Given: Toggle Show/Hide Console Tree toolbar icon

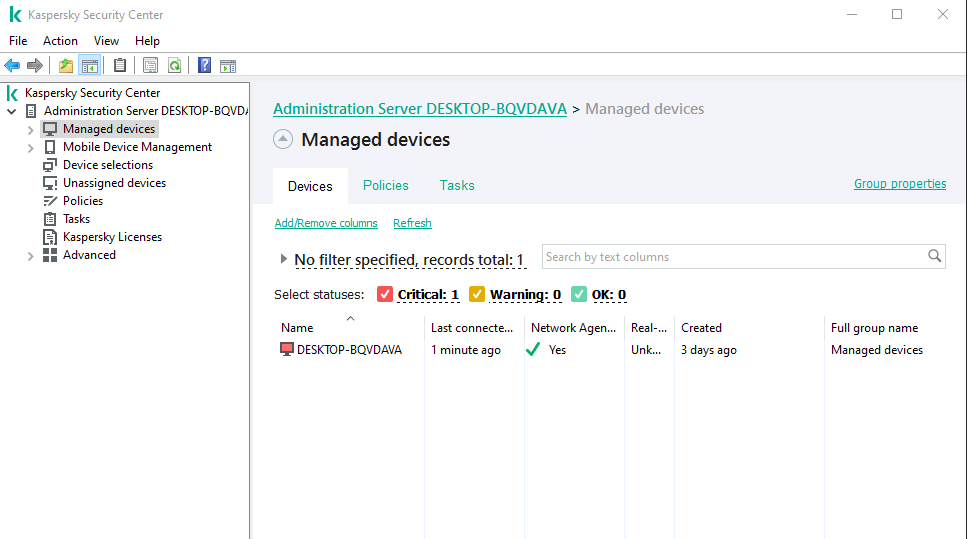Looking at the screenshot, I should pos(90,66).
